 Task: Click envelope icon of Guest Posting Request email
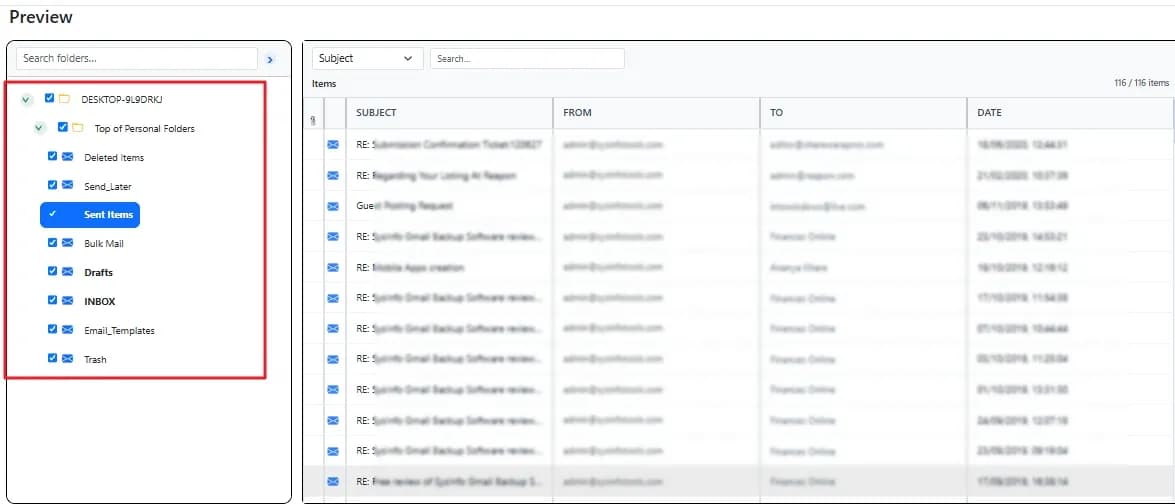coord(333,206)
